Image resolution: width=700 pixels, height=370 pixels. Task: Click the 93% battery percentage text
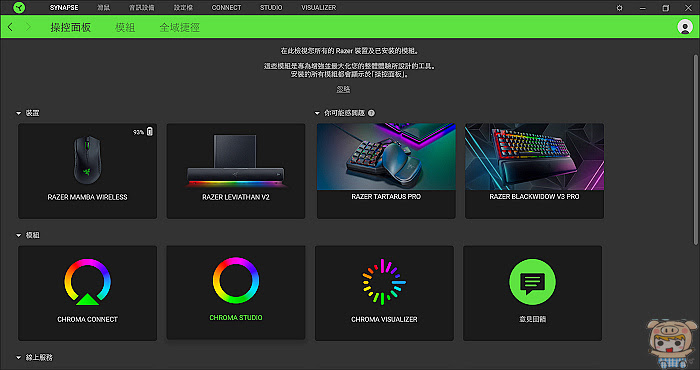click(x=139, y=132)
